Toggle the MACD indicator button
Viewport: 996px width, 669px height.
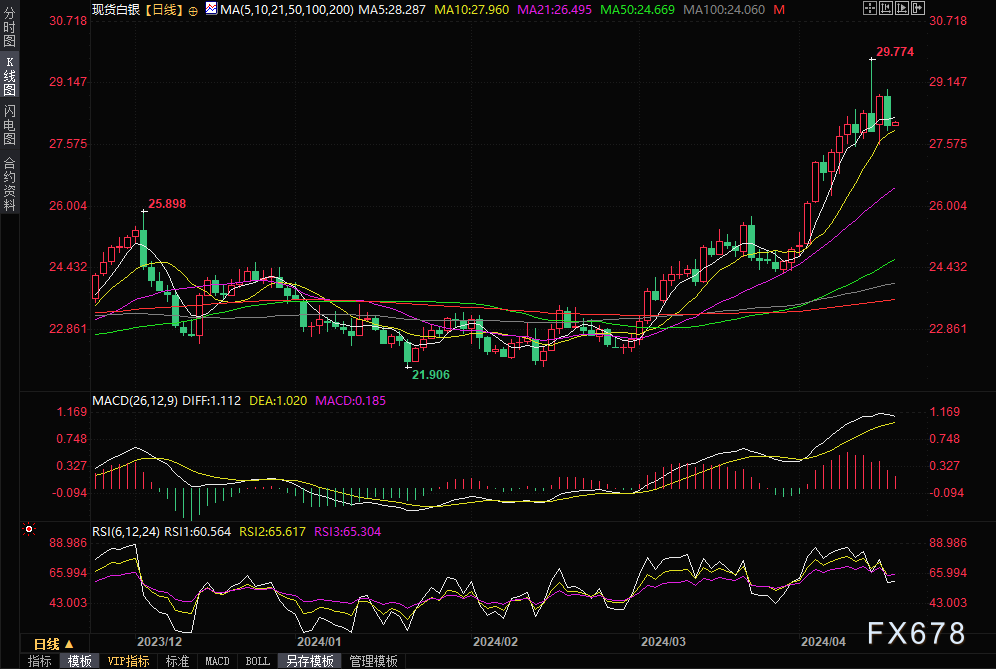pos(217,661)
